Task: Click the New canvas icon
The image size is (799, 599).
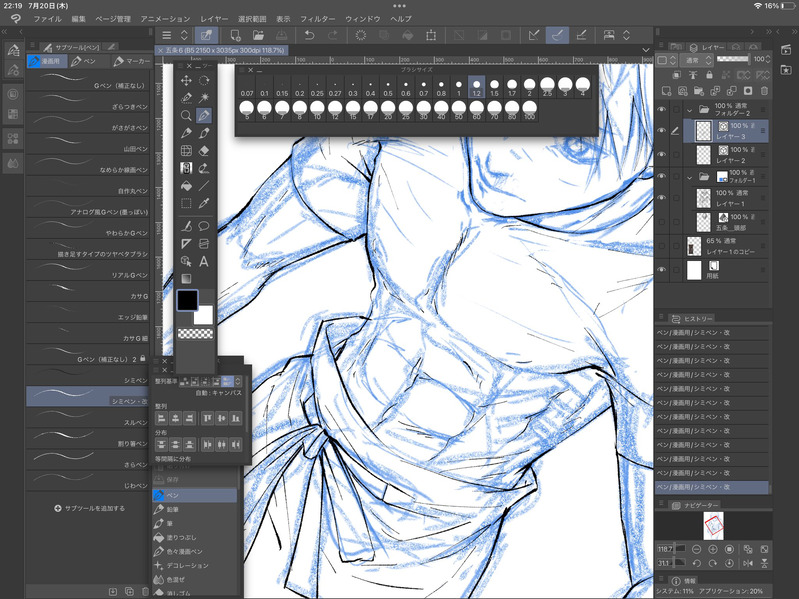Action: coord(235,35)
